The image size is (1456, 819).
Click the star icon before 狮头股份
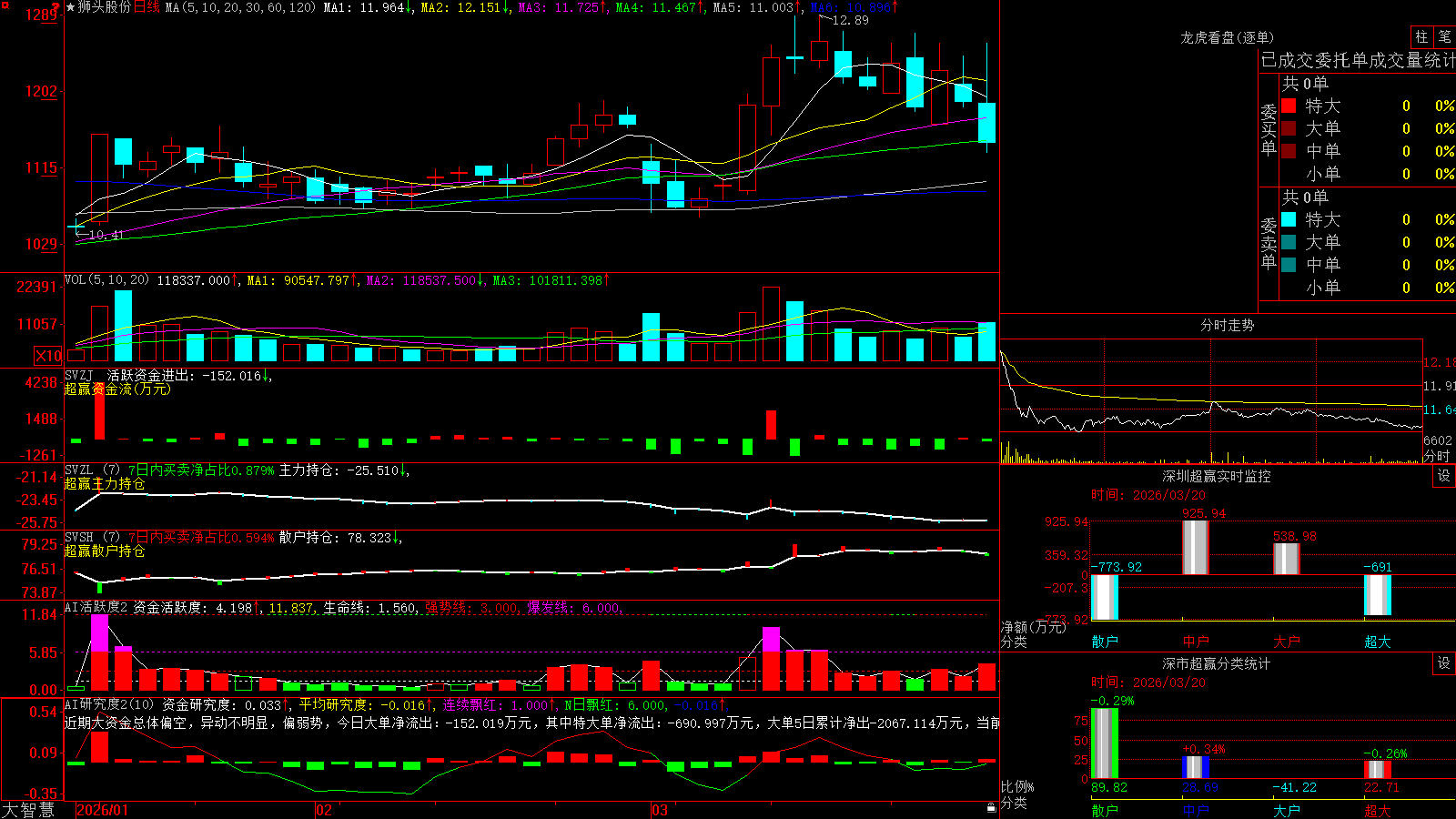(x=70, y=7)
